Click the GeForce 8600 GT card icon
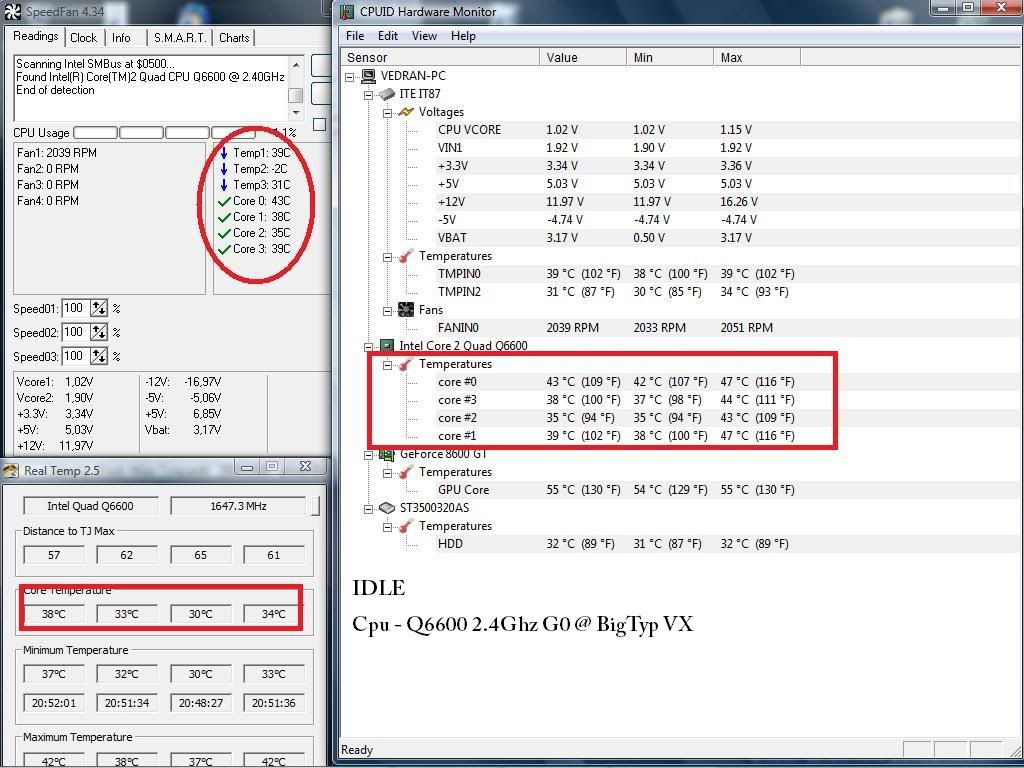This screenshot has height=768, width=1024. (387, 454)
